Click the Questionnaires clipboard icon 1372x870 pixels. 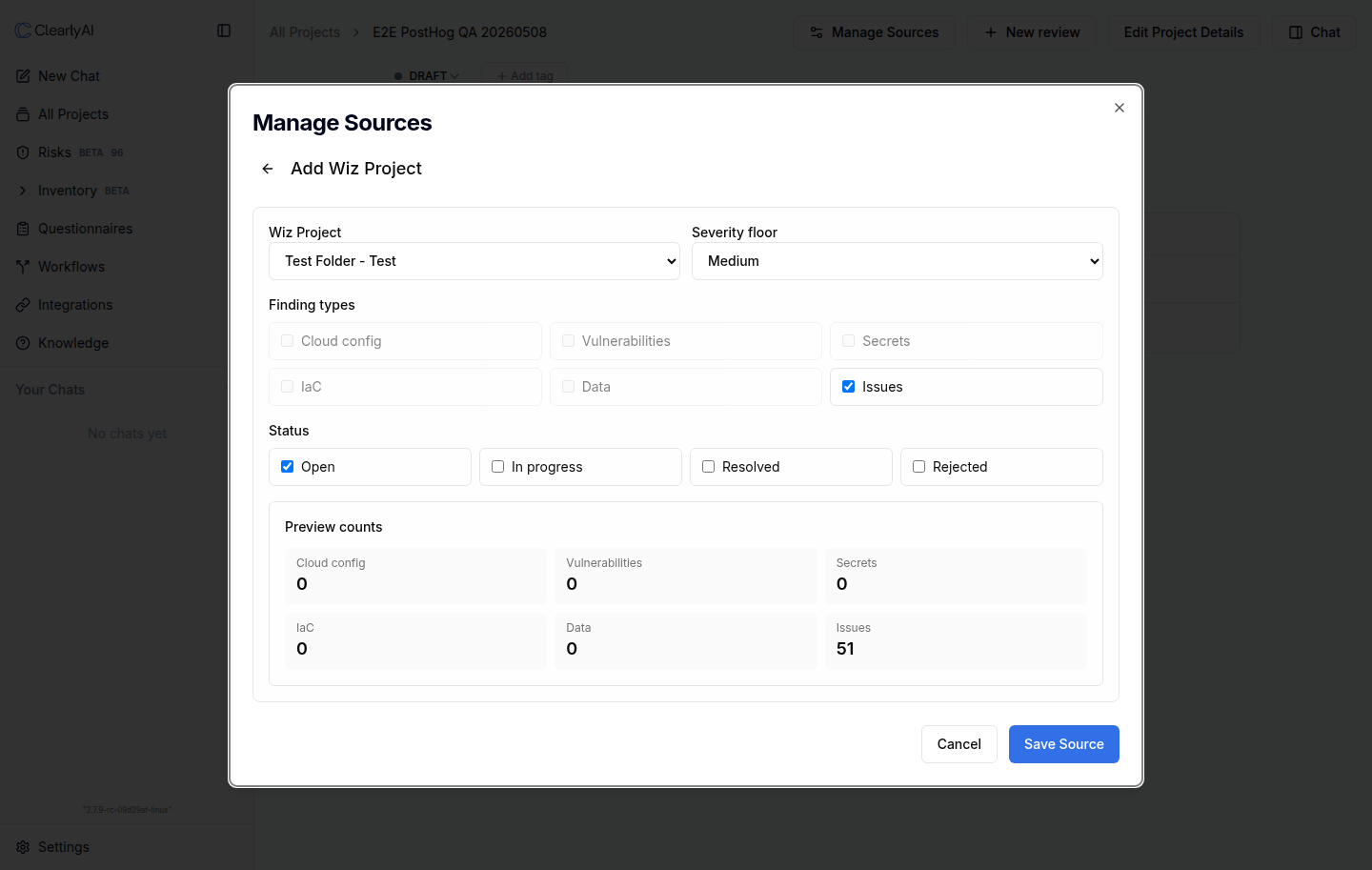[23, 229]
